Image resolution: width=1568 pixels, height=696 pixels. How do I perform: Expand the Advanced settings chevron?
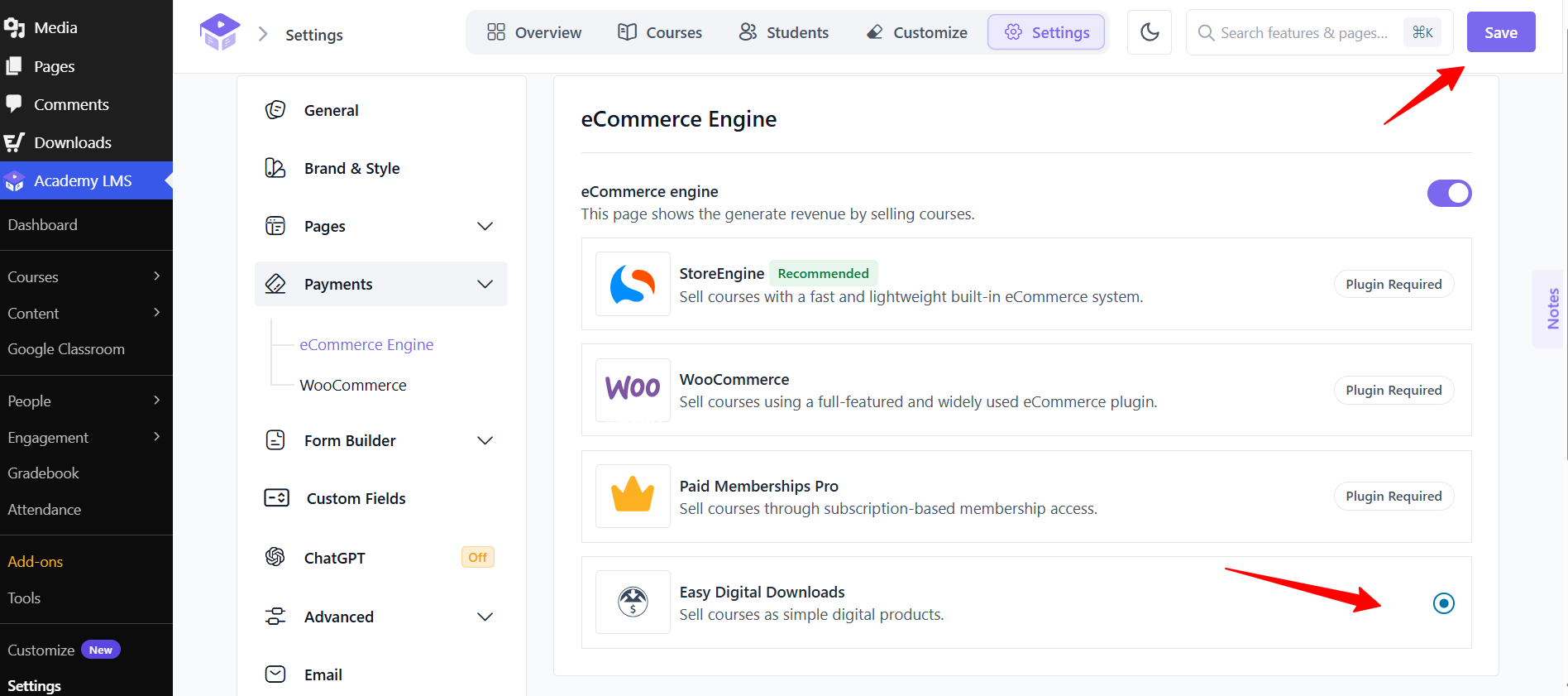pyautogui.click(x=485, y=617)
